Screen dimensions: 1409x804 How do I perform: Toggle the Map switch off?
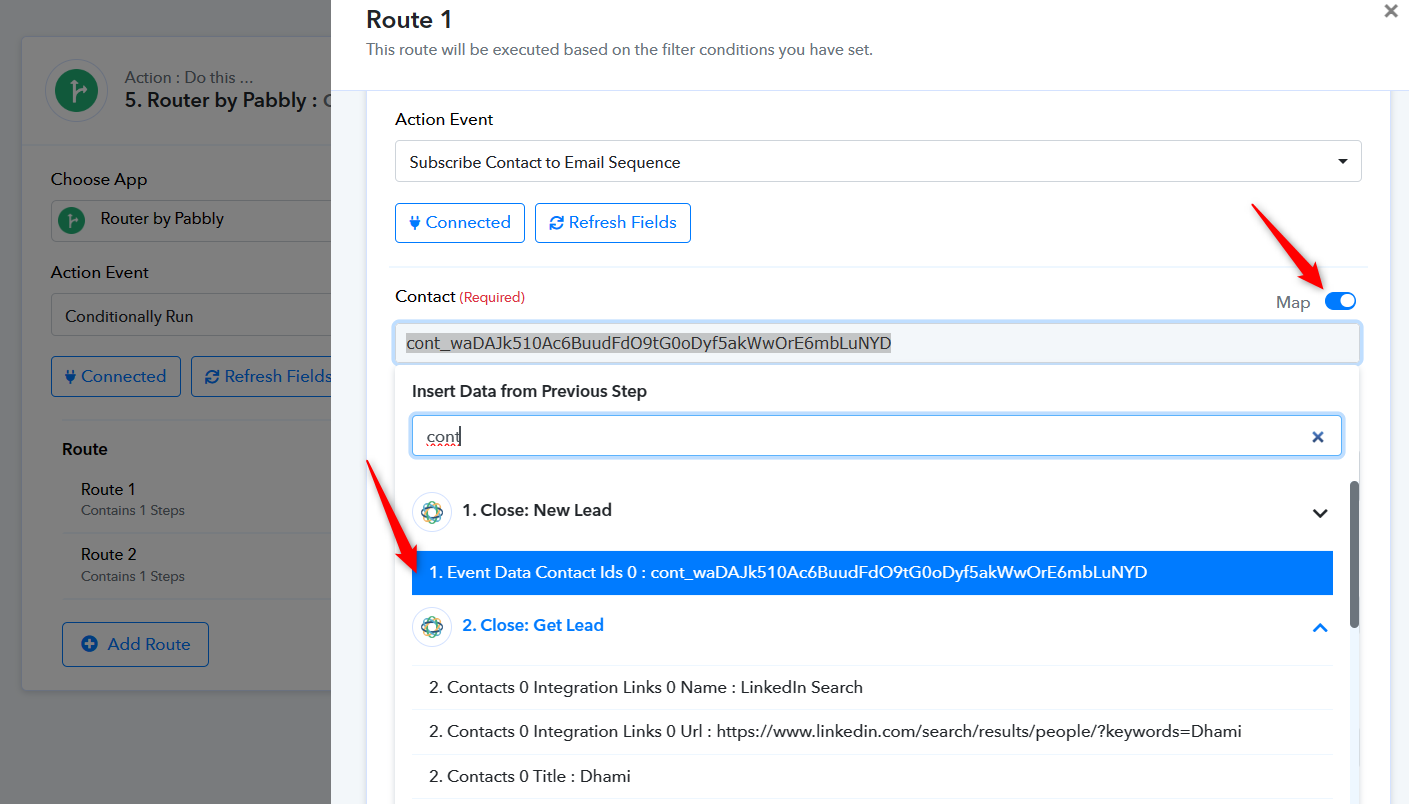point(1340,301)
